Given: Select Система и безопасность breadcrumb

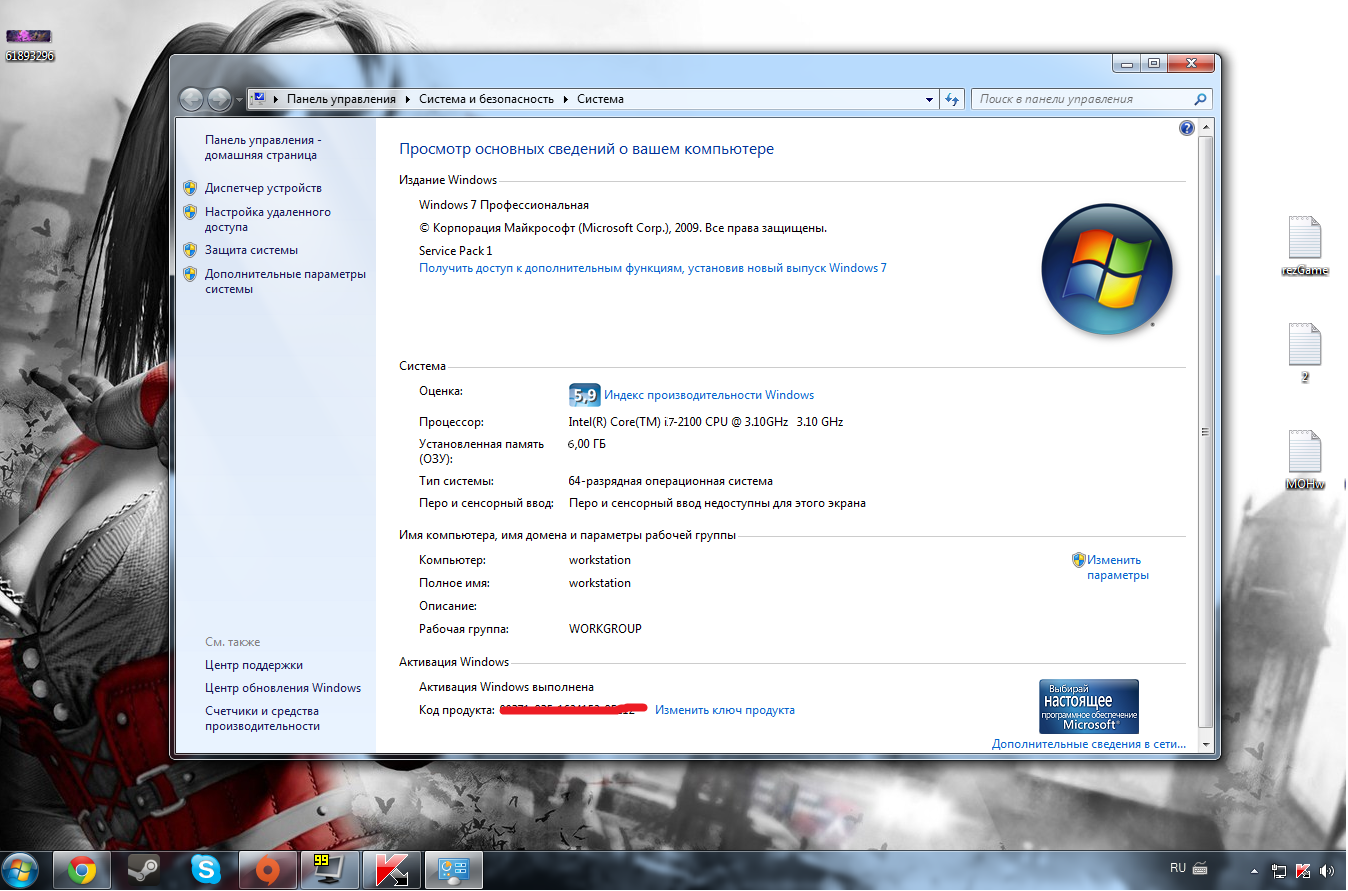Looking at the screenshot, I should pos(486,99).
